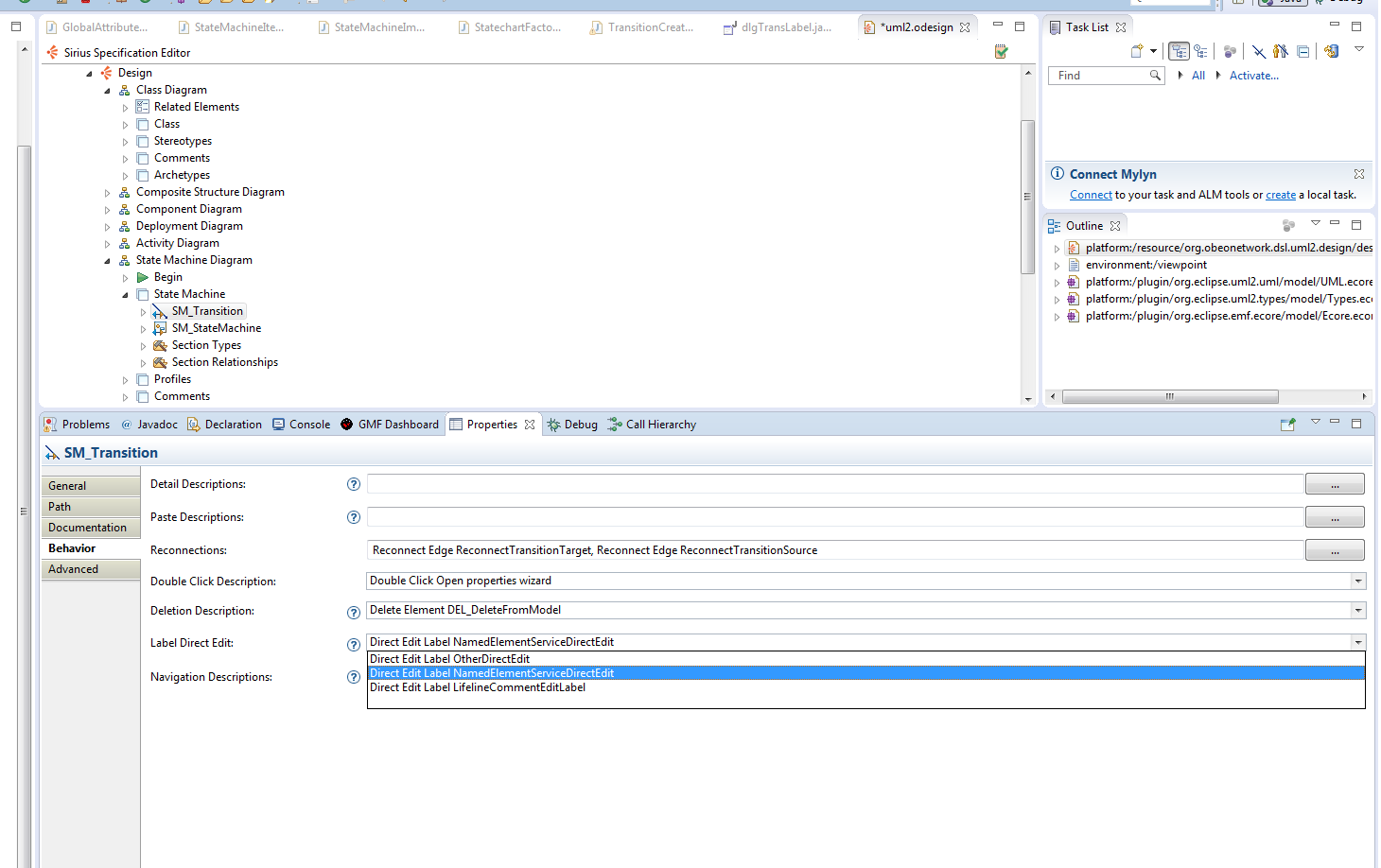The width and height of the screenshot is (1381, 868).
Task: Toggle Show Only My Tasks icon
Action: 1281,51
